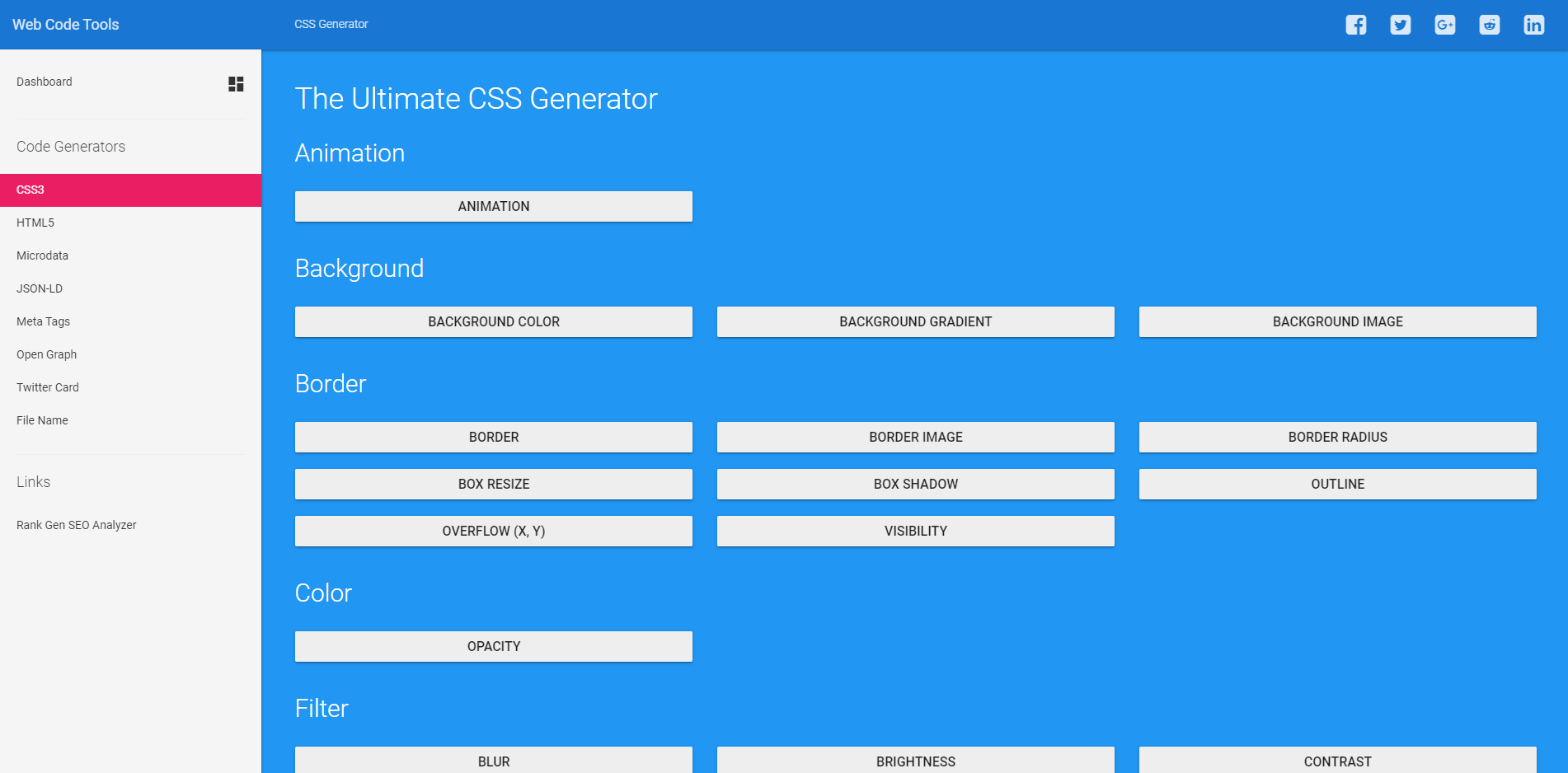This screenshot has width=1568, height=773.
Task: Open the Overflow (X, Y) generator
Action: 494,531
